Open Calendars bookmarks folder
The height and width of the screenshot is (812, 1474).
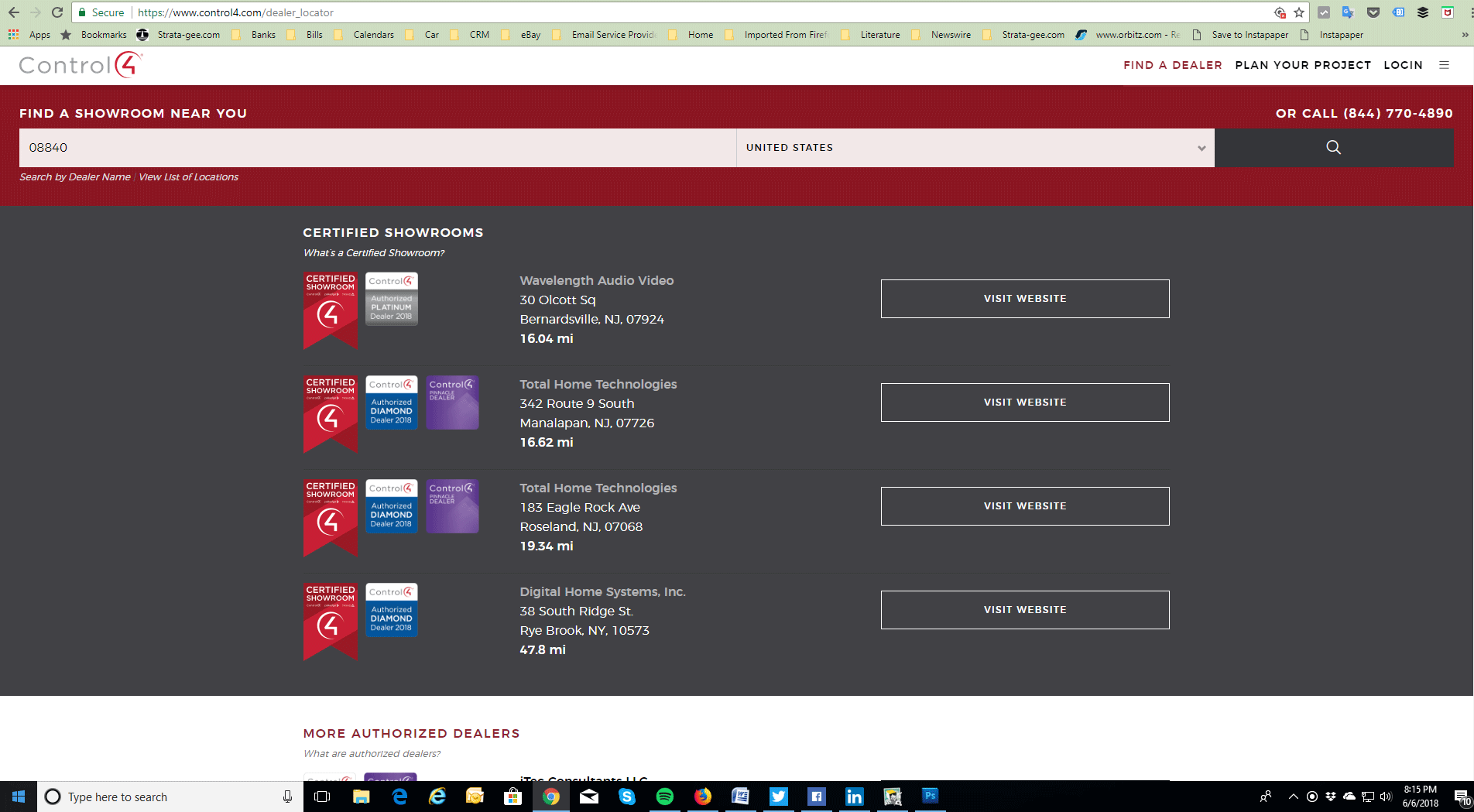(364, 35)
